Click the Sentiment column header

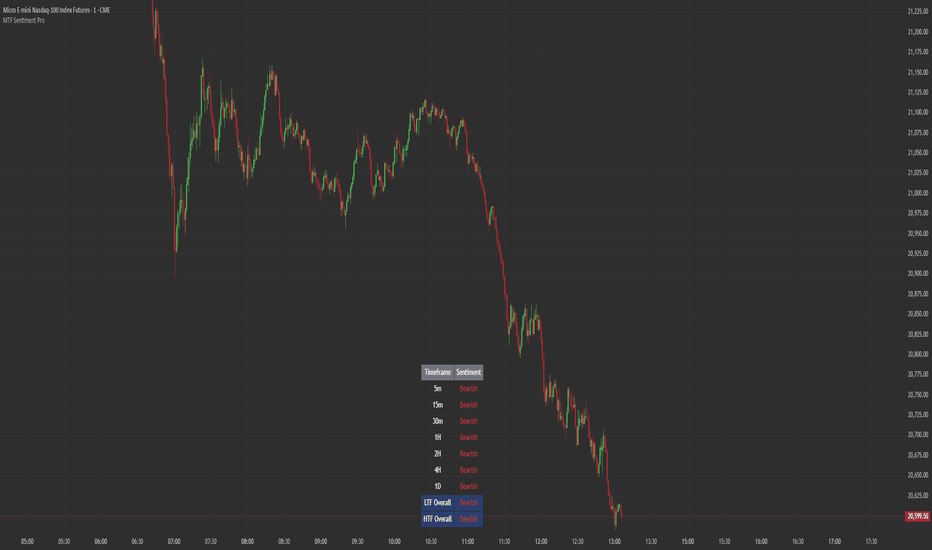(468, 372)
